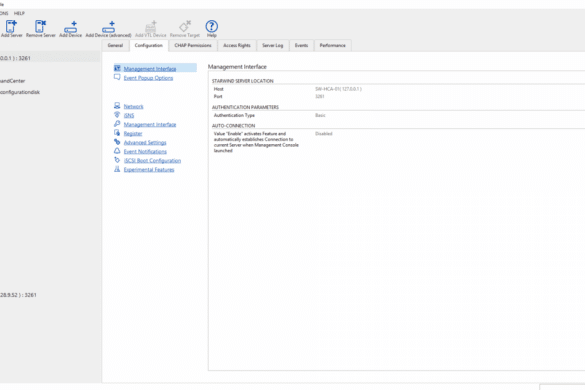Viewport: 585px width, 390px height.
Task: Open Help from the toolbar icon
Action: point(212,26)
